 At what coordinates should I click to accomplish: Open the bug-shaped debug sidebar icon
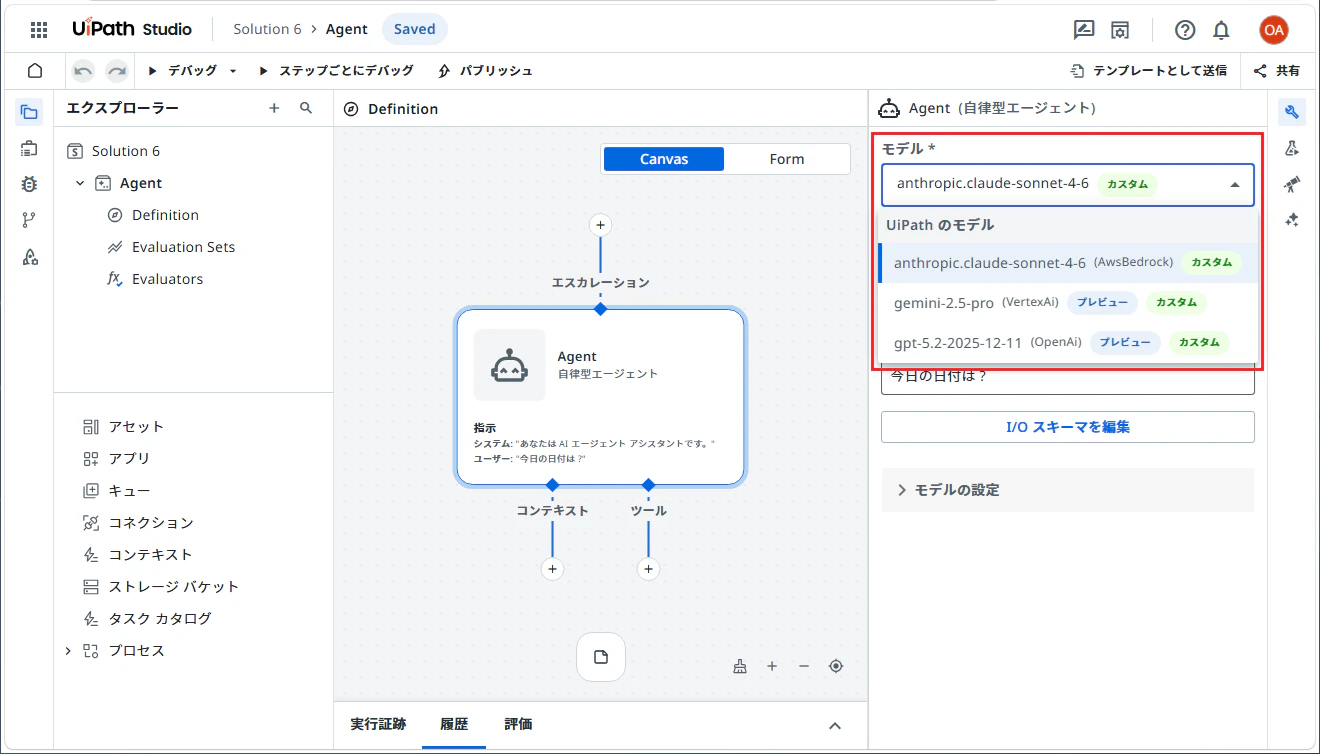29,184
